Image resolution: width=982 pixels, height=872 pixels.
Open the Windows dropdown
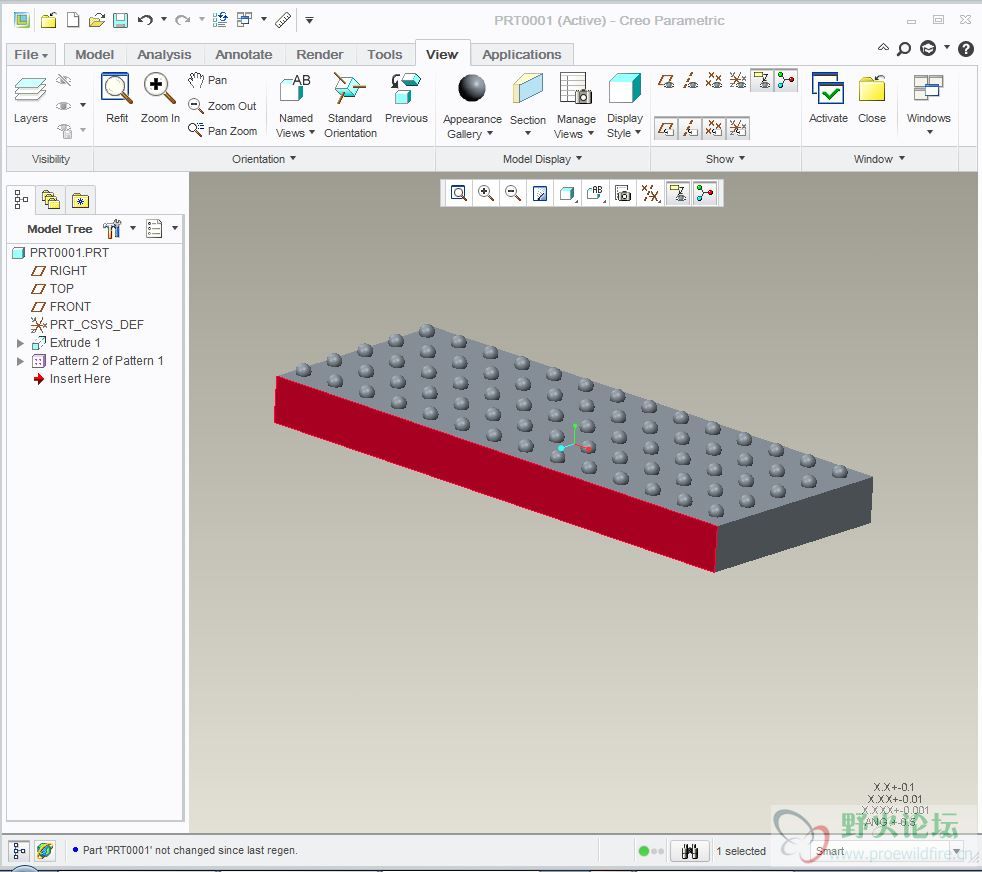click(928, 124)
